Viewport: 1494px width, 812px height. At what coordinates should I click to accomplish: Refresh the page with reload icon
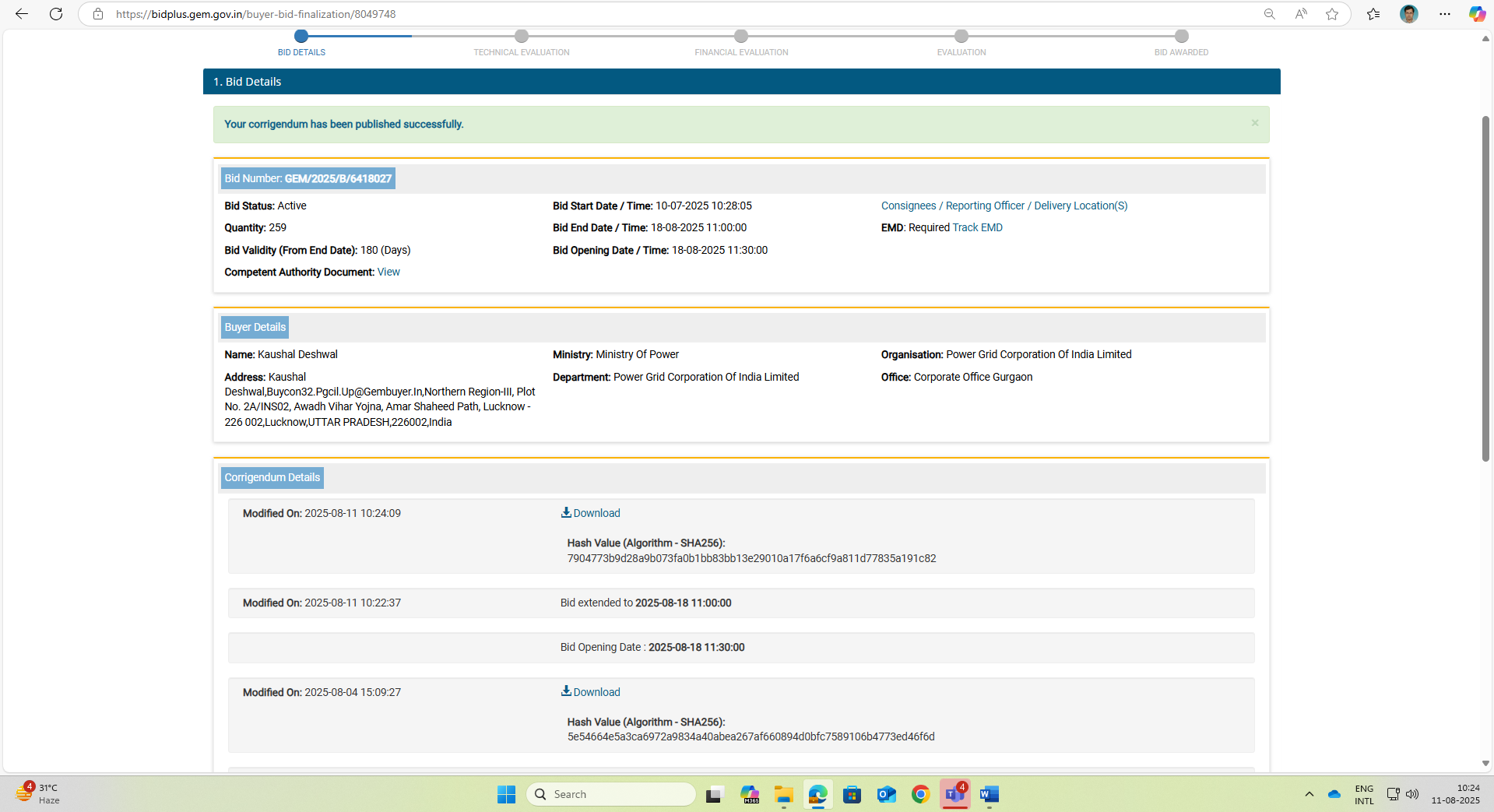pyautogui.click(x=56, y=14)
